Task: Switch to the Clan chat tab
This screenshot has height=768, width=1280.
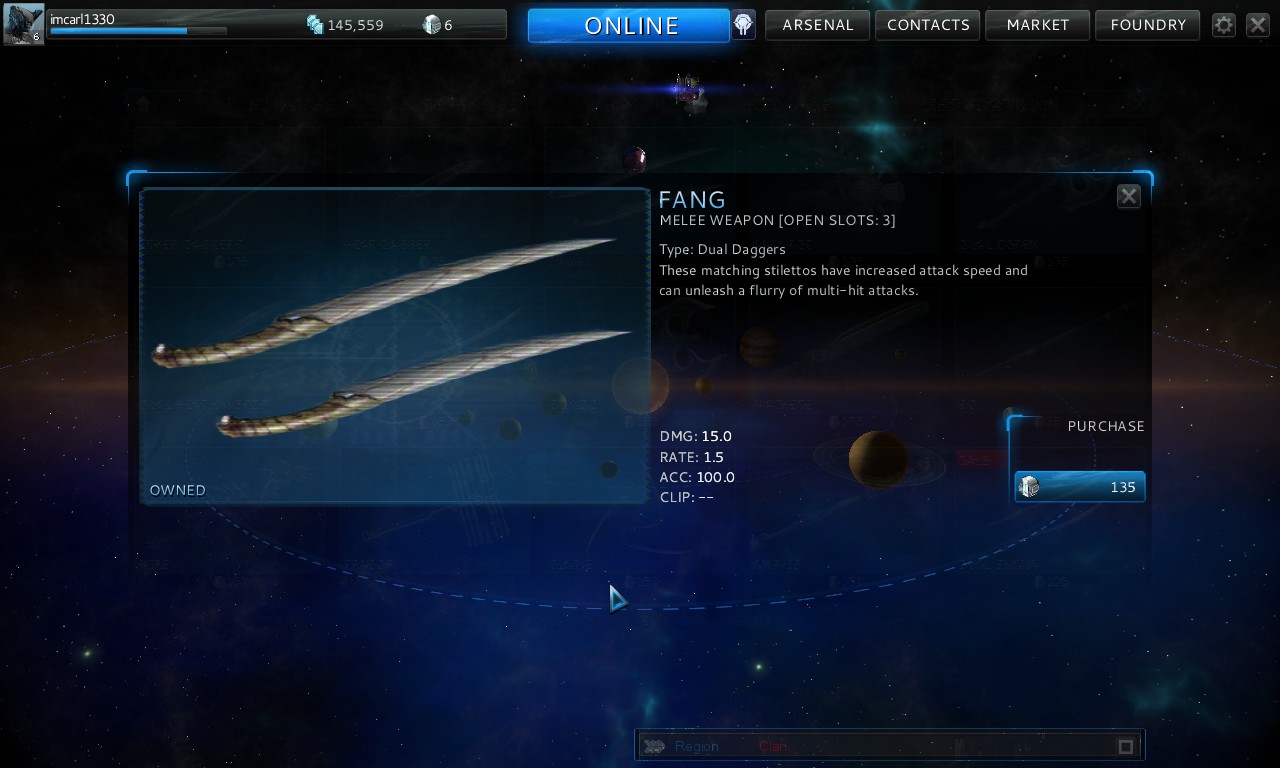Action: point(773,746)
